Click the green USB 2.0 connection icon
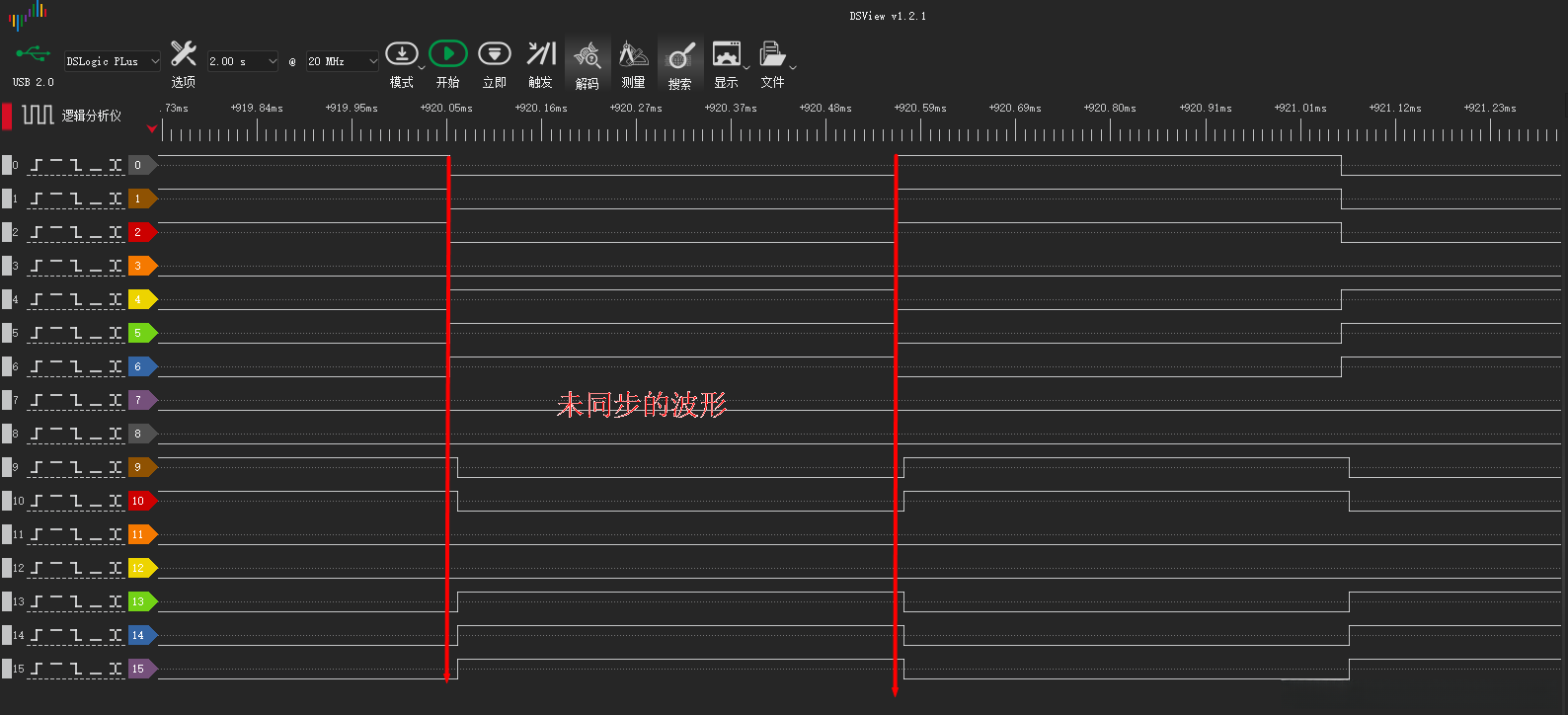The width and height of the screenshot is (1568, 715). coord(33,53)
